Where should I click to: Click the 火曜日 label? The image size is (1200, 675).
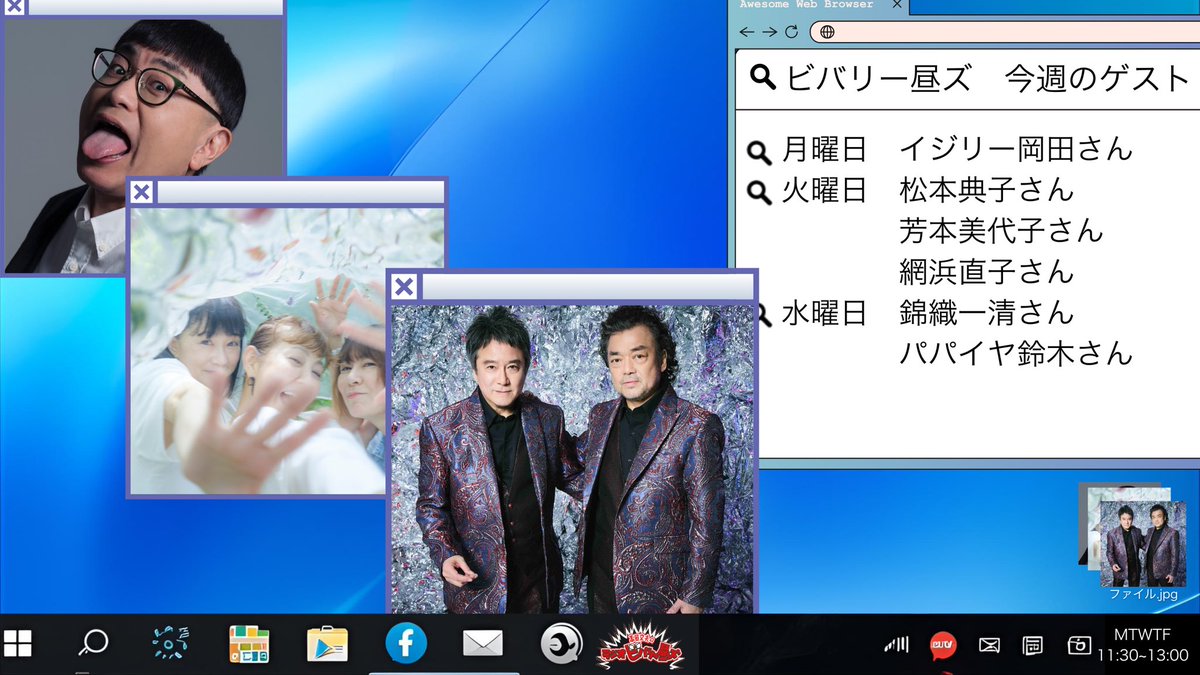(x=824, y=190)
